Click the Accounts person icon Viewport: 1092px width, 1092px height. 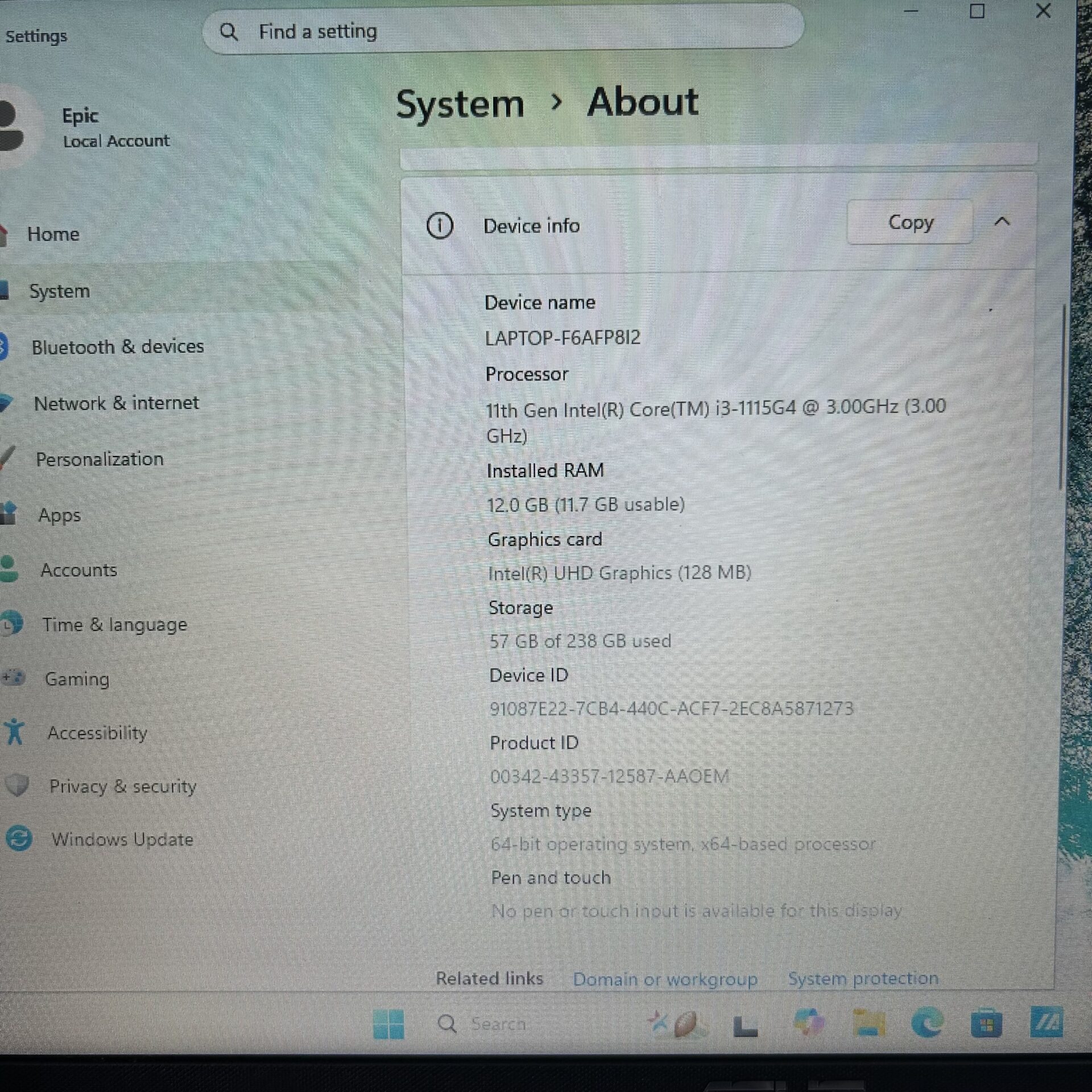click(9, 569)
